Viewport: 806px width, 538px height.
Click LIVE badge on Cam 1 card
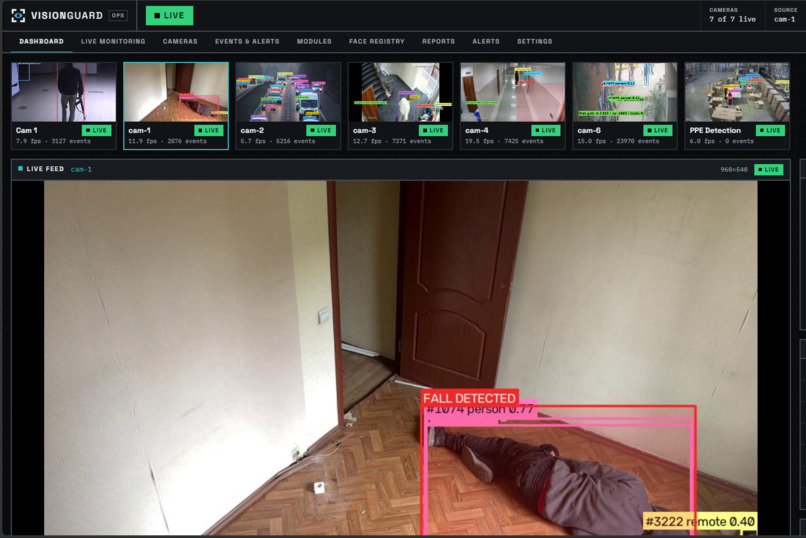point(97,131)
